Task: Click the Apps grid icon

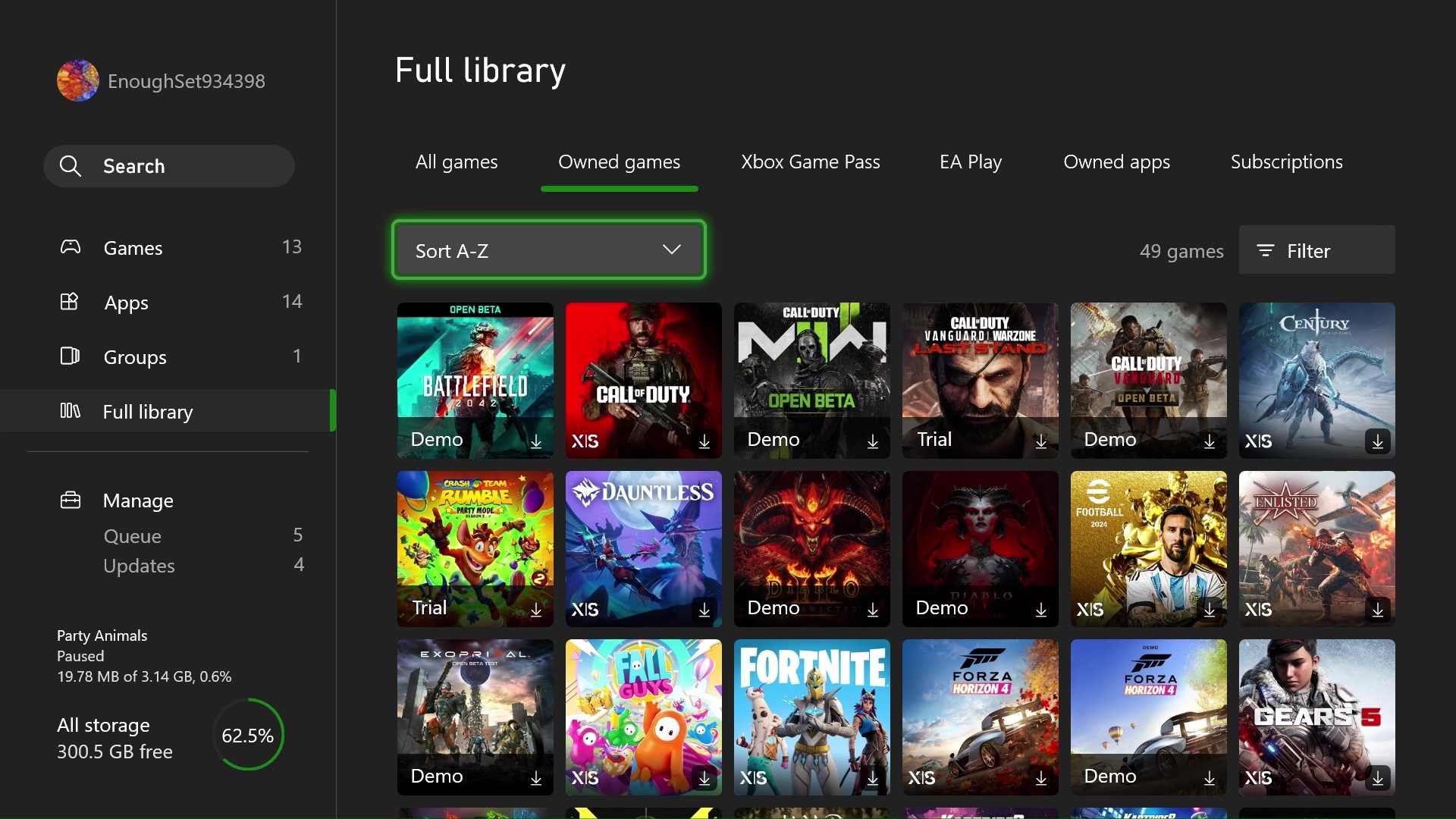Action: click(x=70, y=302)
